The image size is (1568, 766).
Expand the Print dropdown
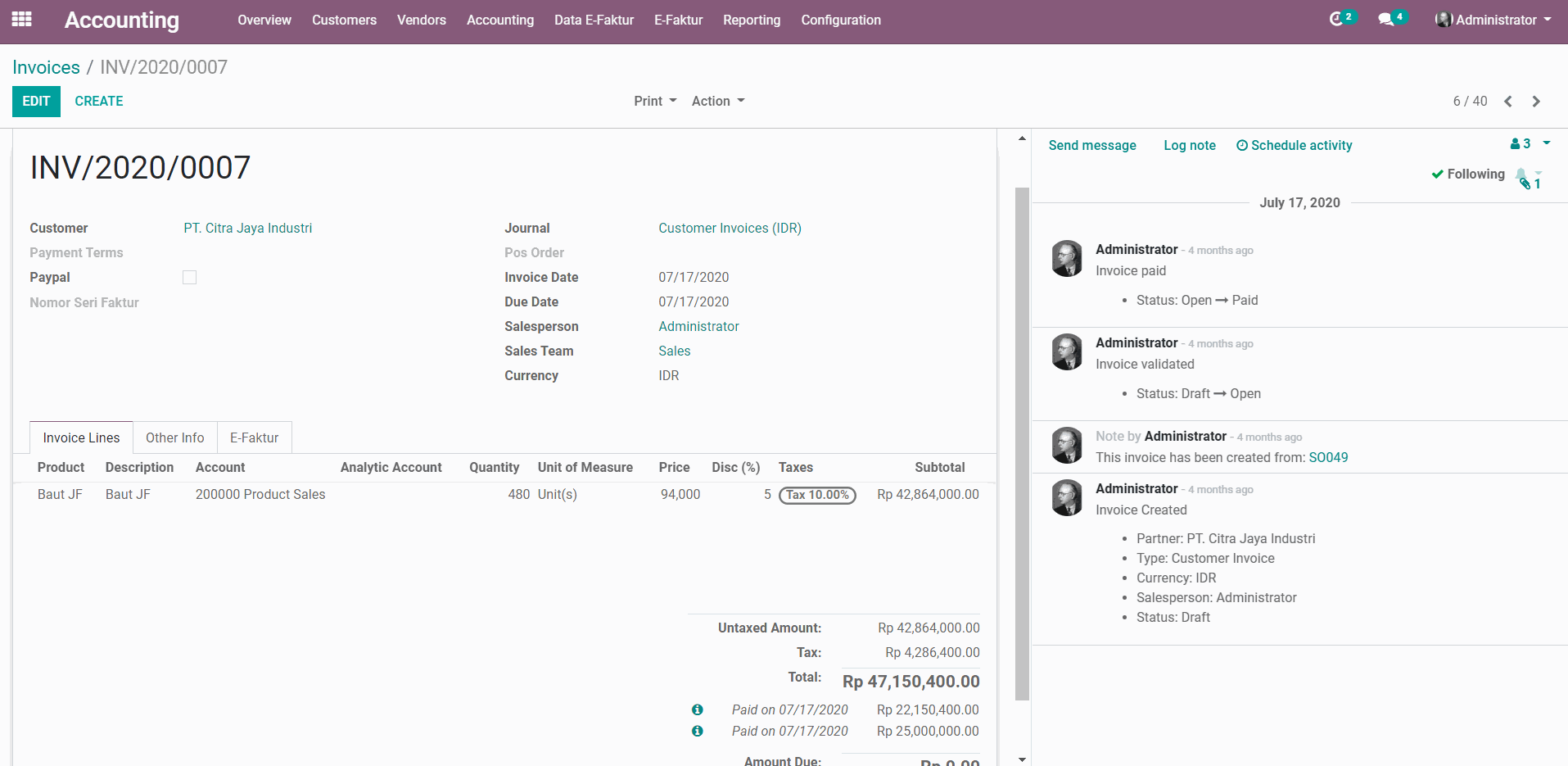click(655, 102)
